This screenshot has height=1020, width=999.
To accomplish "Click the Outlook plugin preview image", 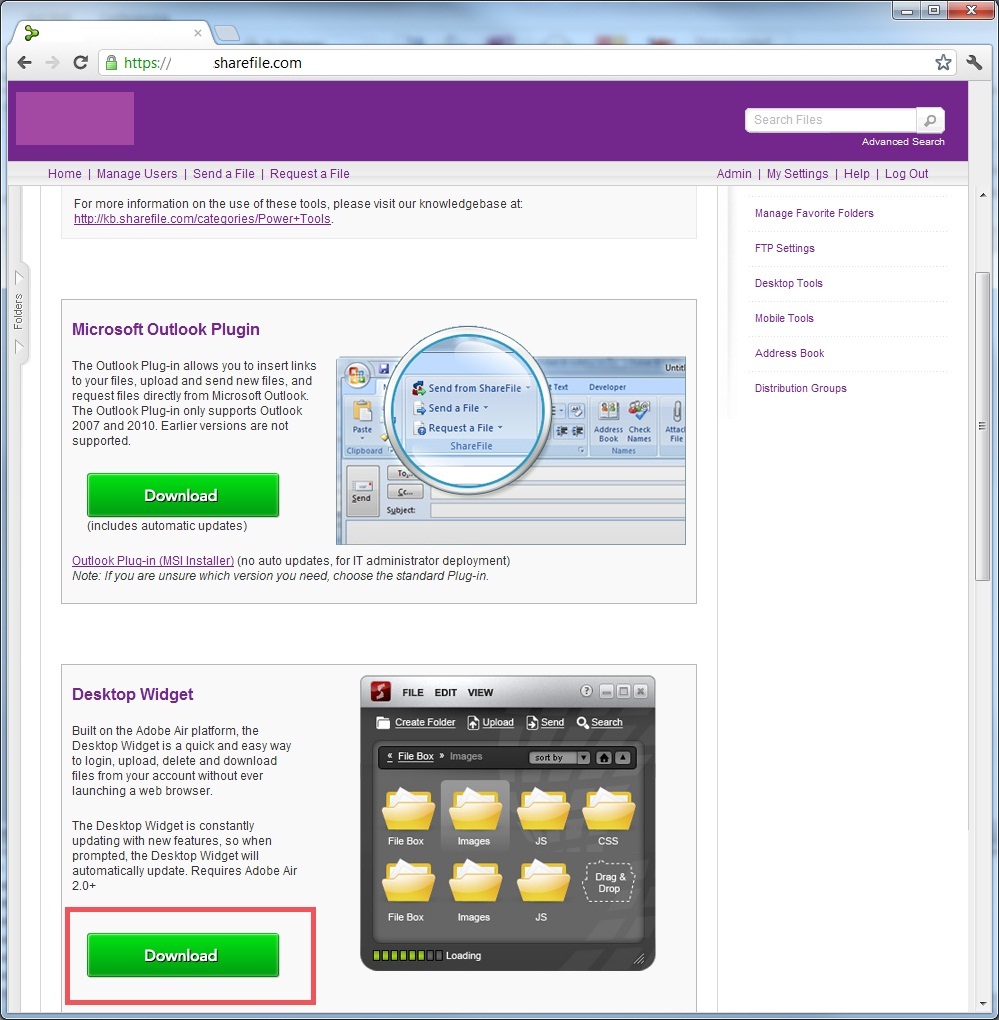I will 511,436.
